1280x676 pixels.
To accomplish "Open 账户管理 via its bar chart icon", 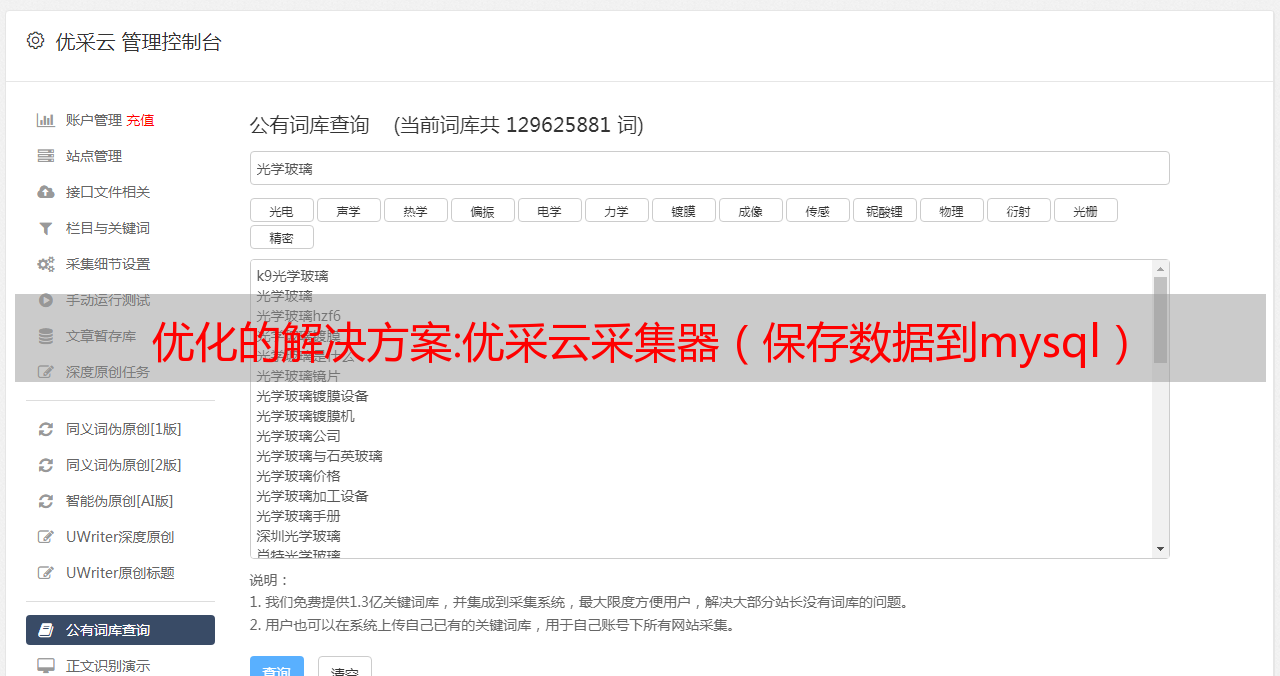I will [x=46, y=120].
